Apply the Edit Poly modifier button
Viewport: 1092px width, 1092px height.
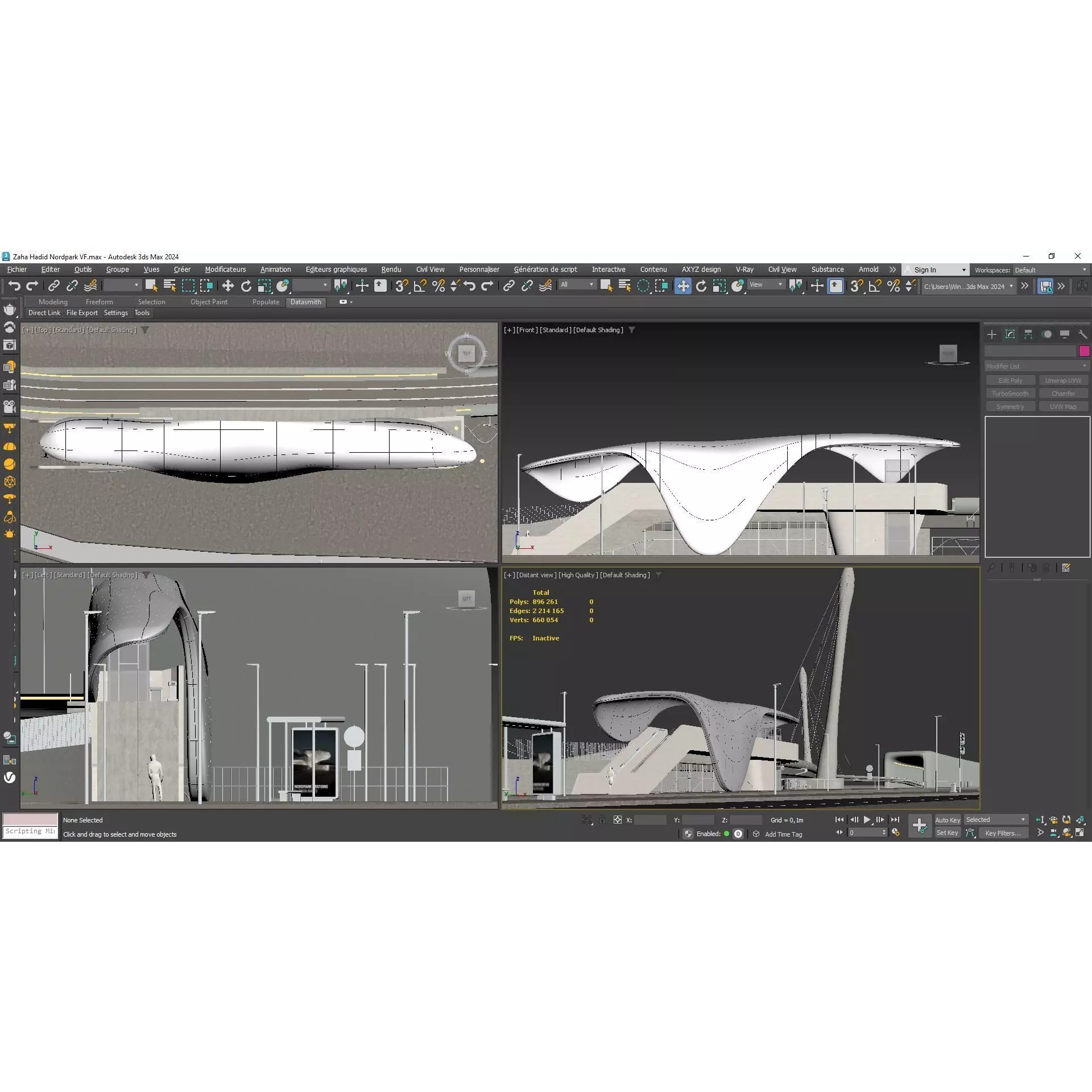1010,380
